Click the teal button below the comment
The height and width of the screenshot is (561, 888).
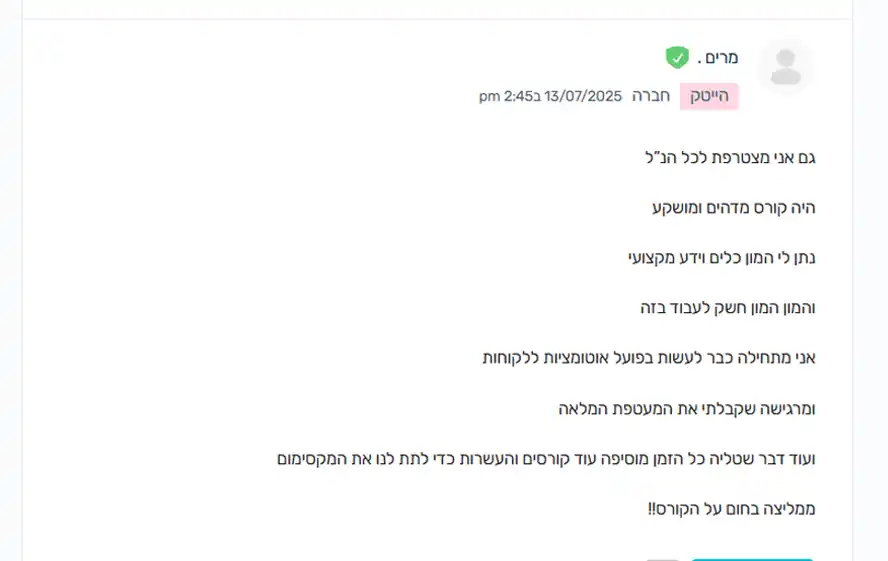pyautogui.click(x=752, y=559)
